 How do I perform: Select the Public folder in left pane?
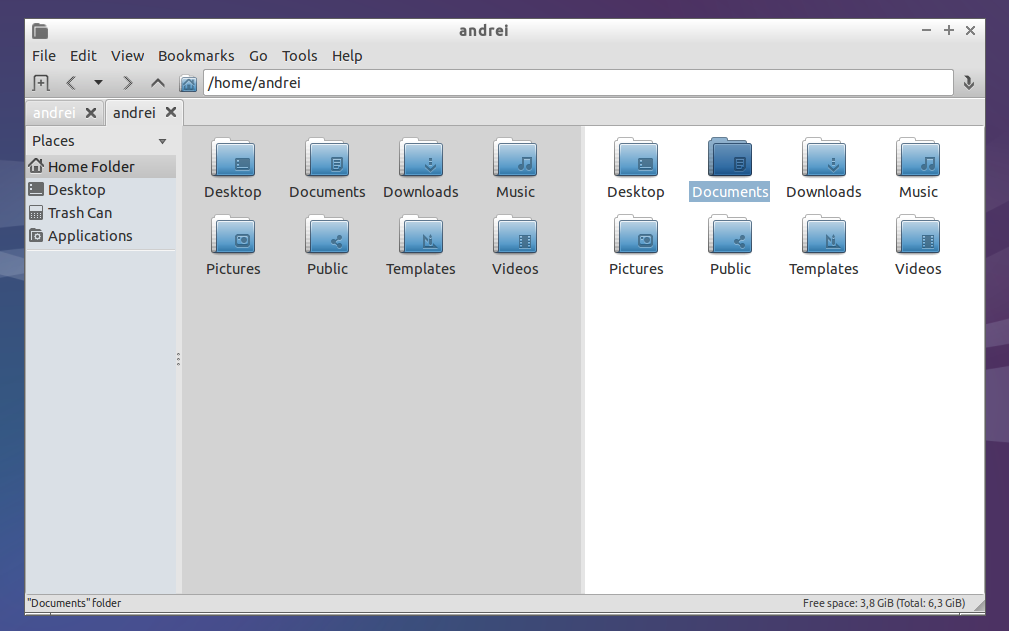click(x=327, y=246)
